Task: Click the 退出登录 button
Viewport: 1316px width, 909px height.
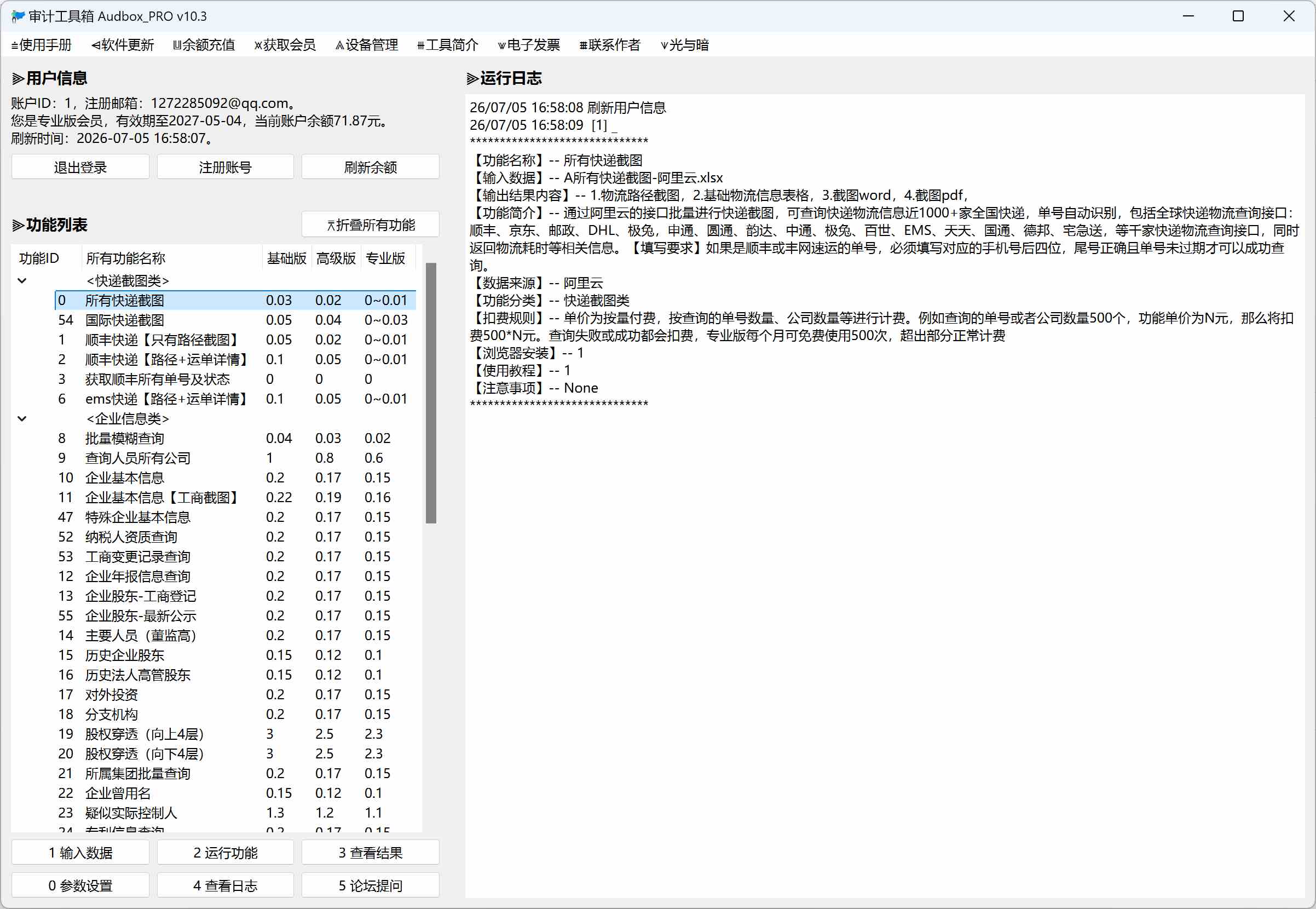Action: 80,167
